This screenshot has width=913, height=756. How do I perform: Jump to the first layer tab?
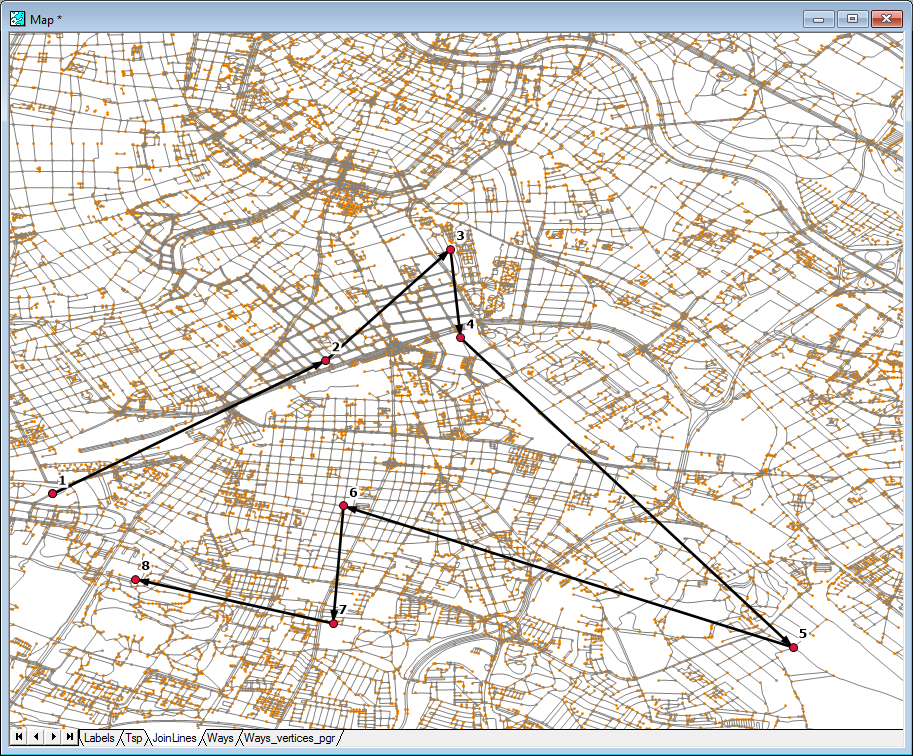[x=19, y=737]
